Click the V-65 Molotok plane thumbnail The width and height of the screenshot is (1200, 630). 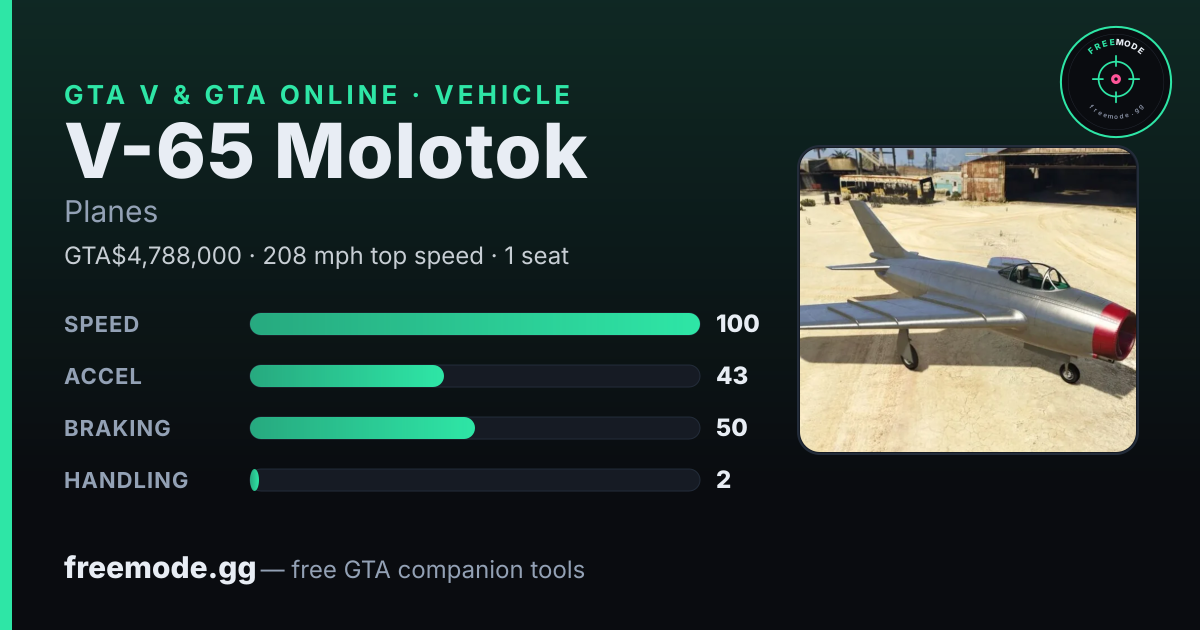[968, 300]
